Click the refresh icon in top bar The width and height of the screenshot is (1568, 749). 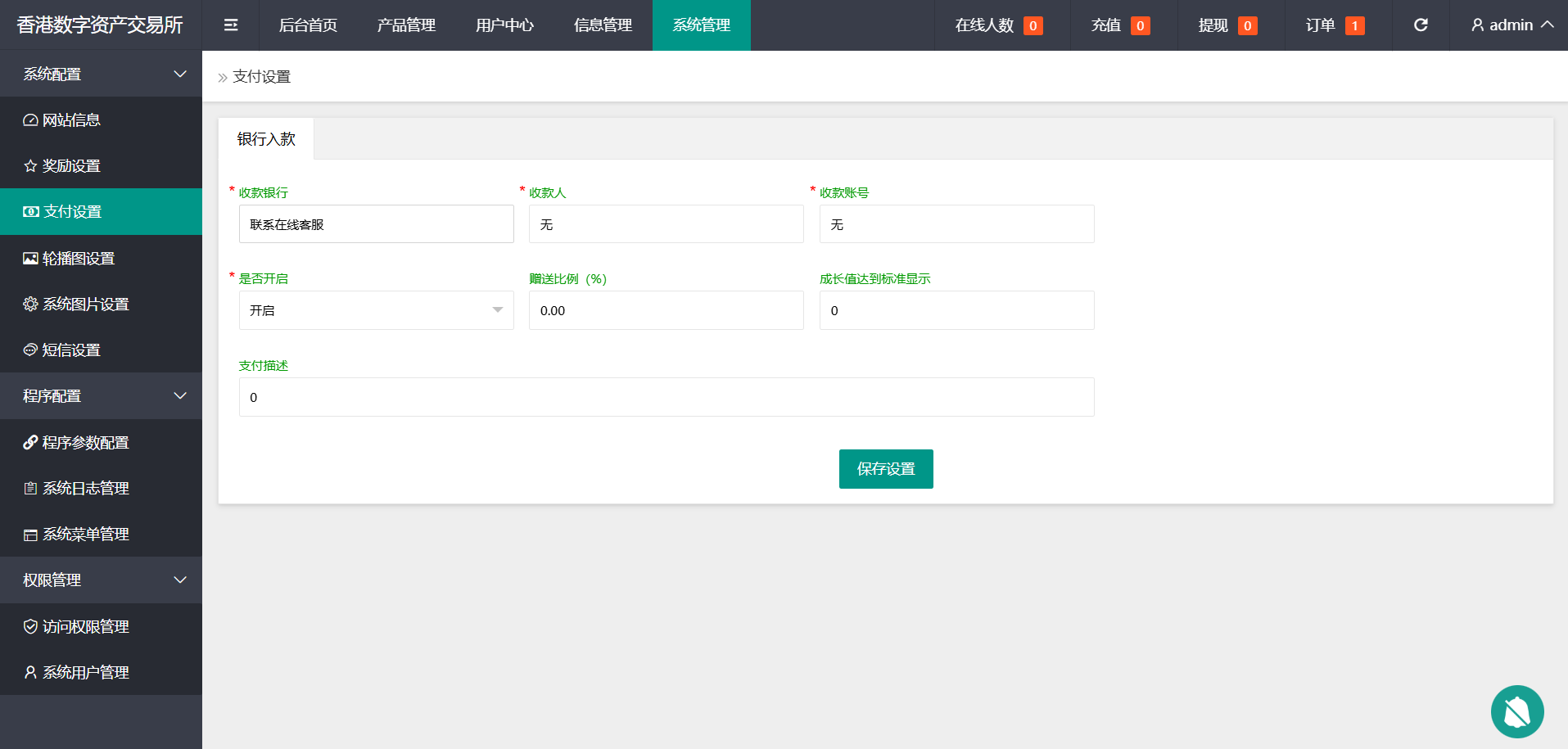[1421, 25]
